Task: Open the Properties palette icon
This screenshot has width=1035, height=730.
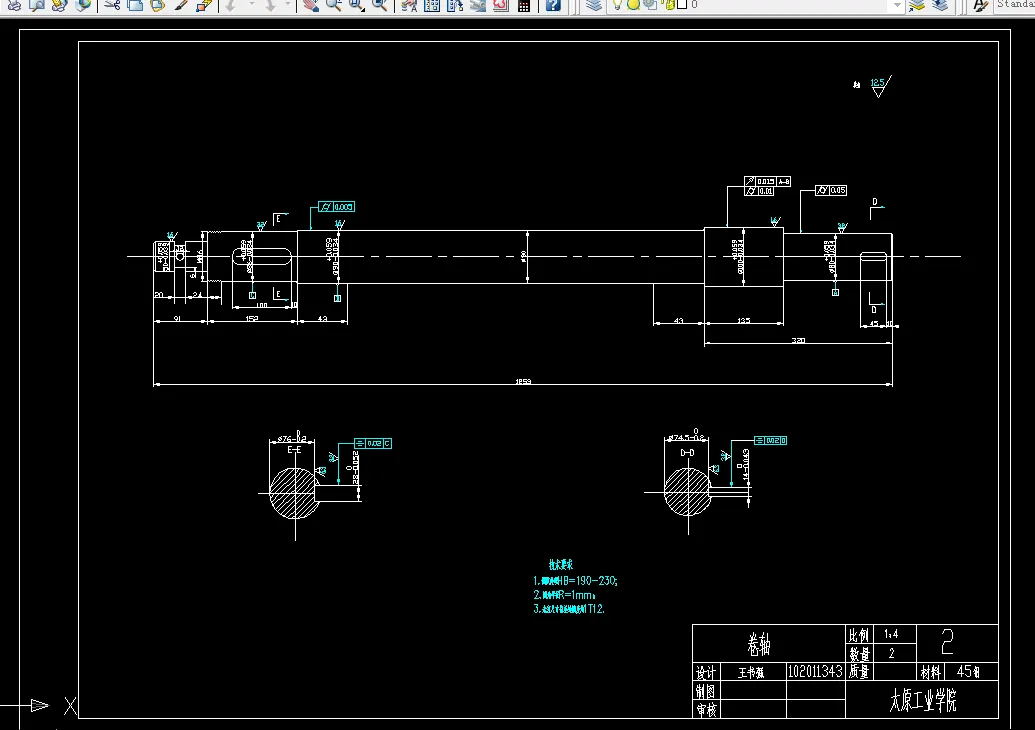Action: [x=409, y=5]
